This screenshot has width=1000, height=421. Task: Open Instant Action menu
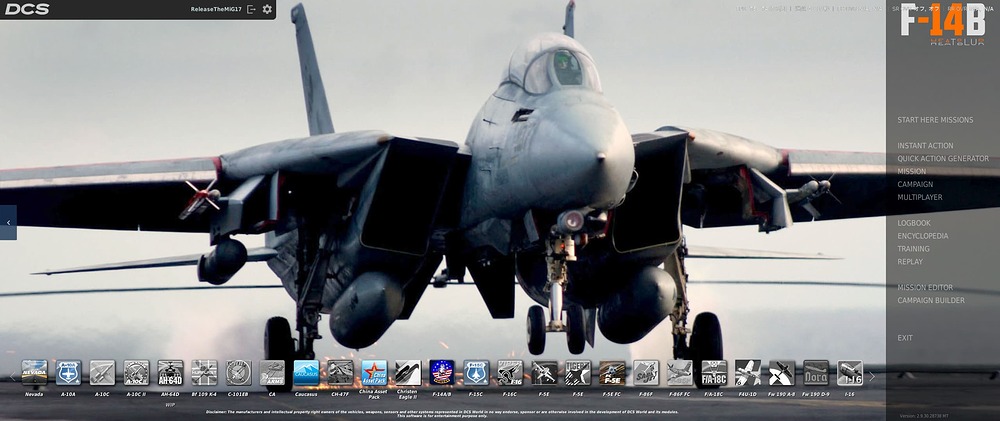(925, 145)
